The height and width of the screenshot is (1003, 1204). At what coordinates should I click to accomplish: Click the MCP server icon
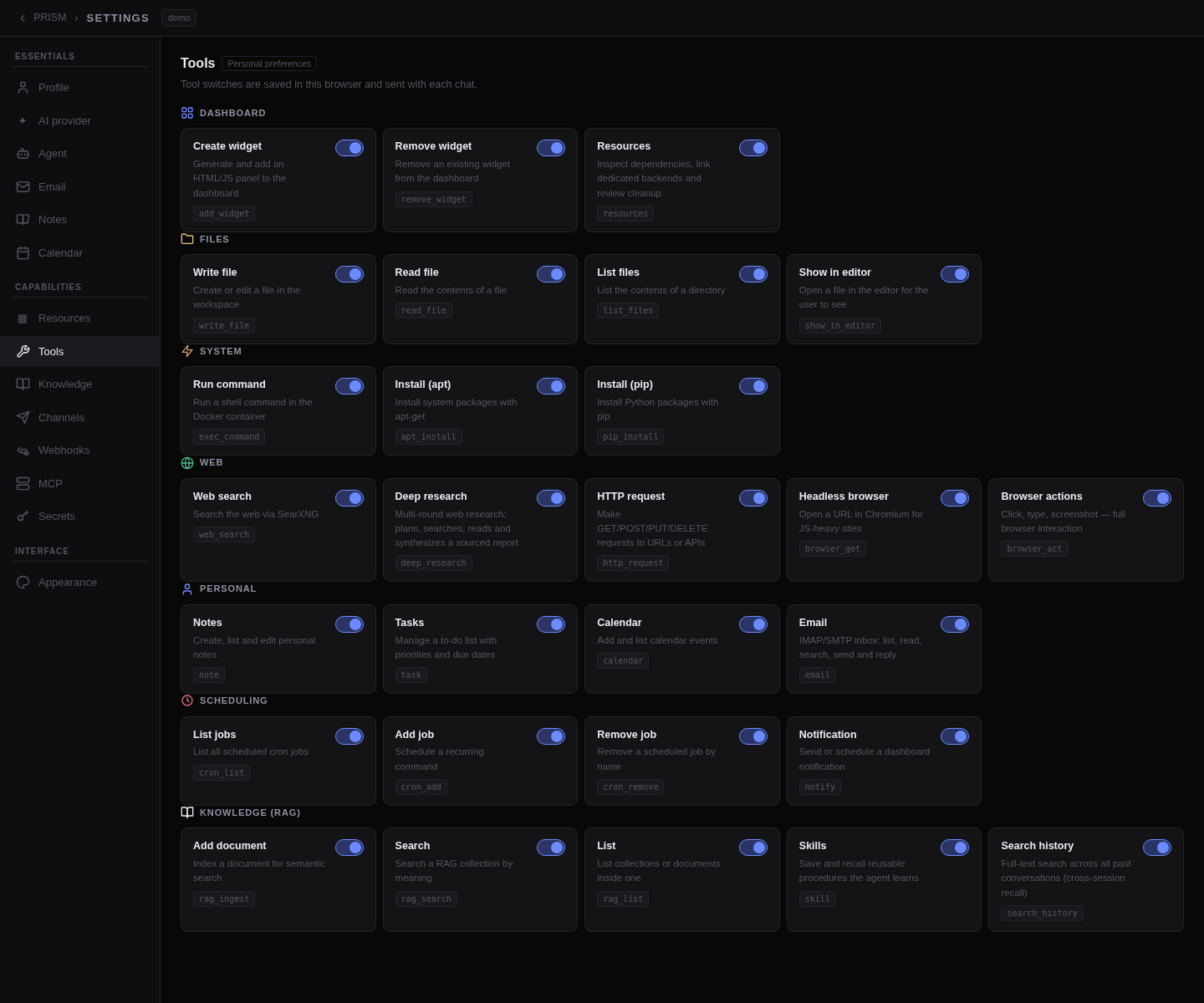23,484
